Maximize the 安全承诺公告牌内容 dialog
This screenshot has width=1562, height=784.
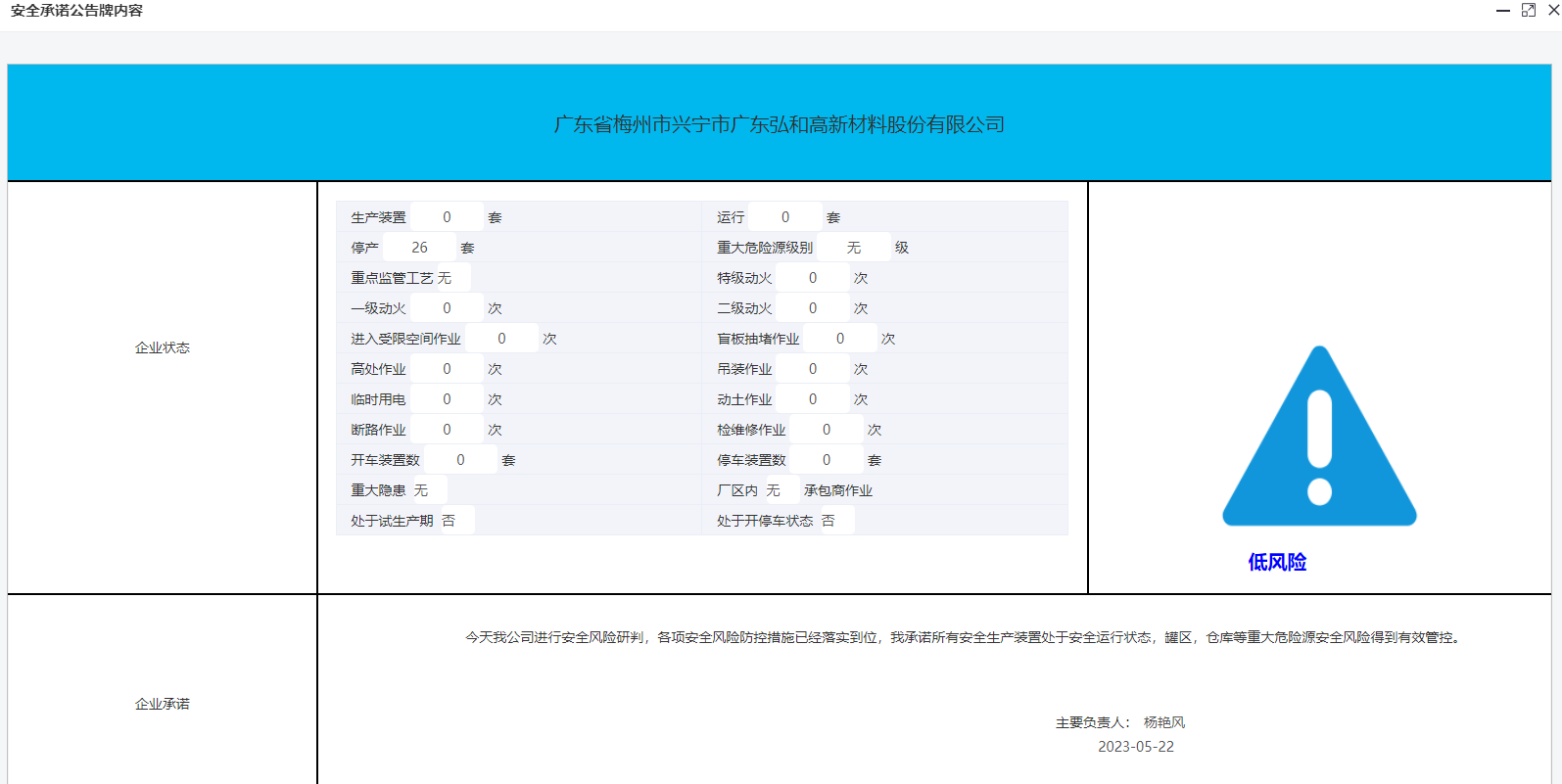[1529, 11]
